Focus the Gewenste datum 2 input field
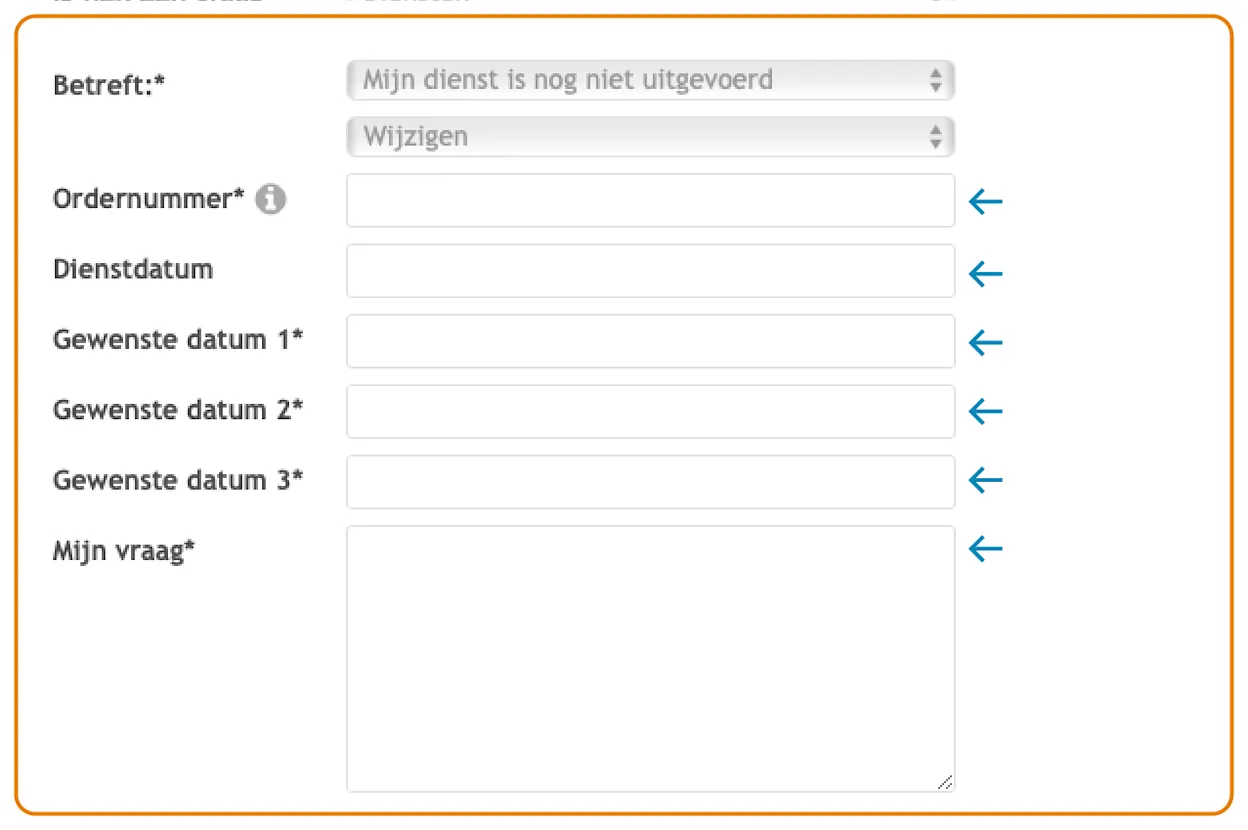This screenshot has width=1248, height=830. click(x=651, y=411)
